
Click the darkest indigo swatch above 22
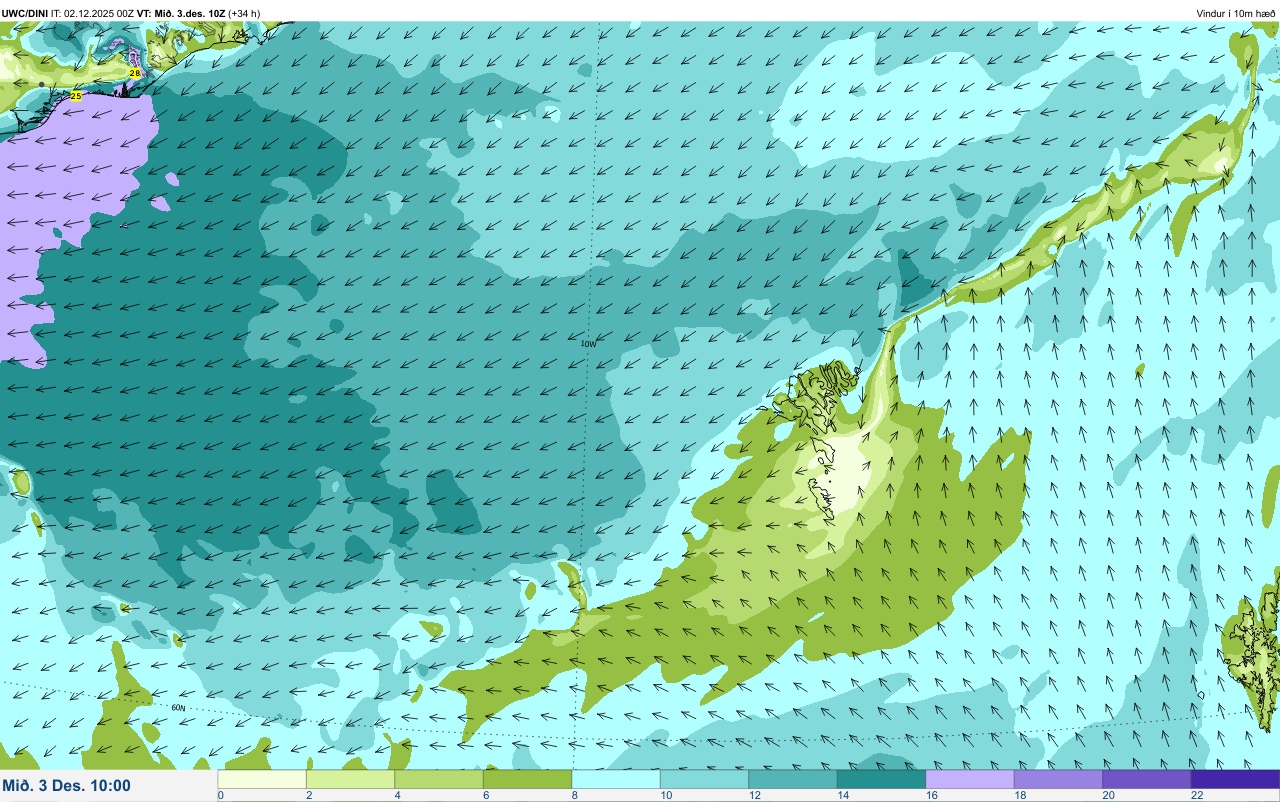tap(1235, 779)
